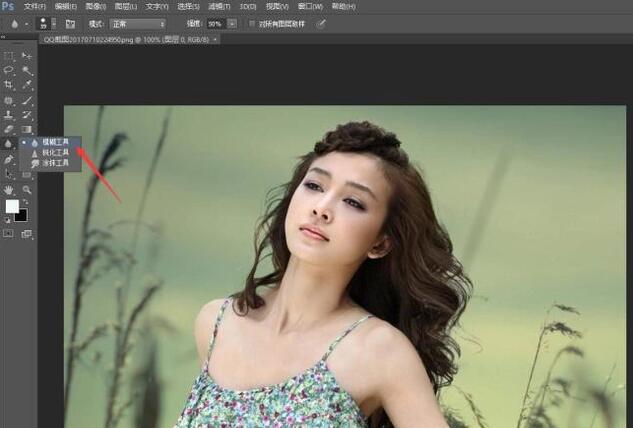Change the screen mode
Screen dimensions: 633x428
(x=27, y=234)
